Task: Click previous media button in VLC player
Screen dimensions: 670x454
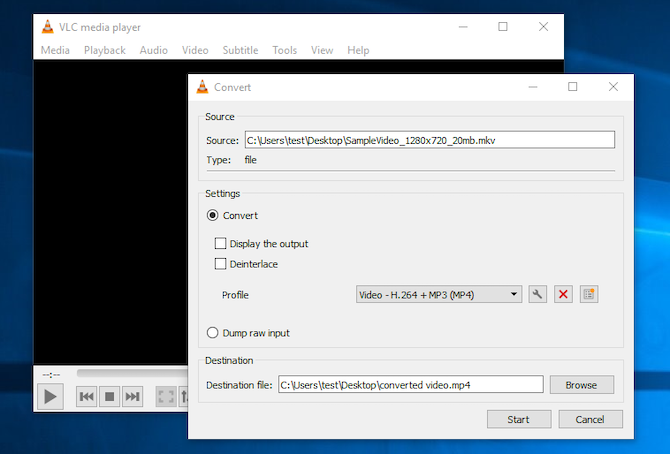Action: [x=86, y=397]
